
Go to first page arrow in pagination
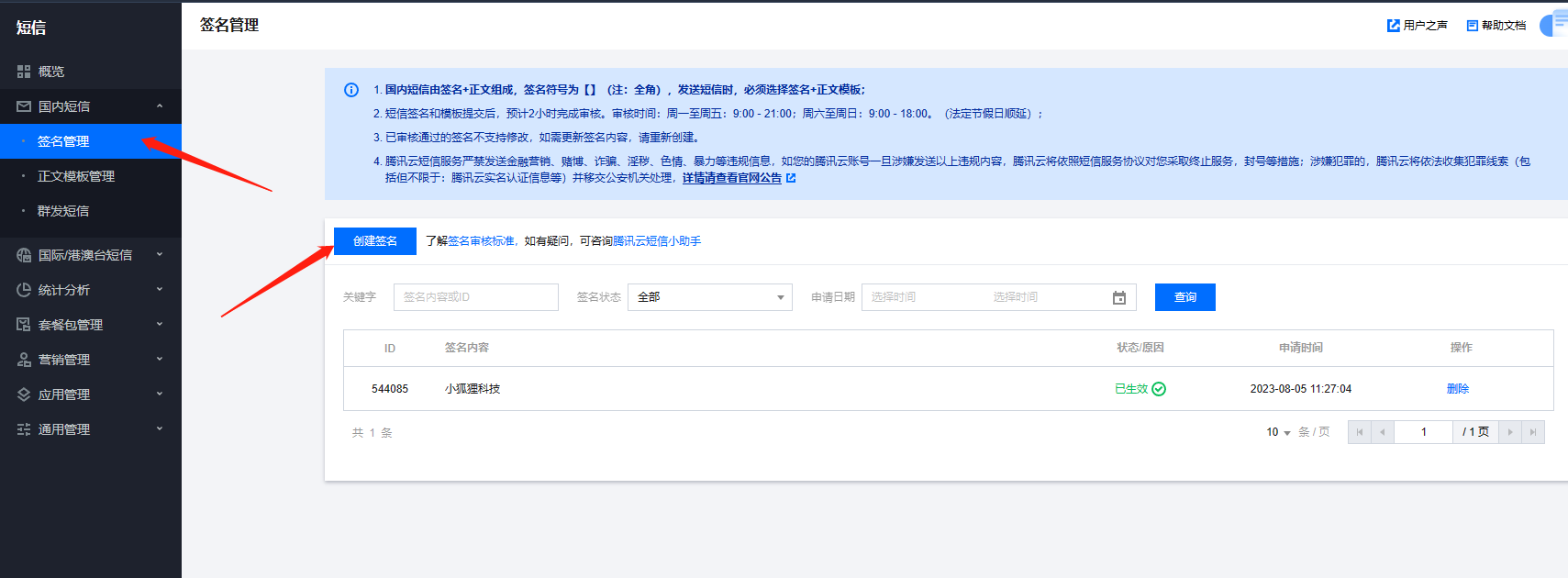[x=1360, y=432]
